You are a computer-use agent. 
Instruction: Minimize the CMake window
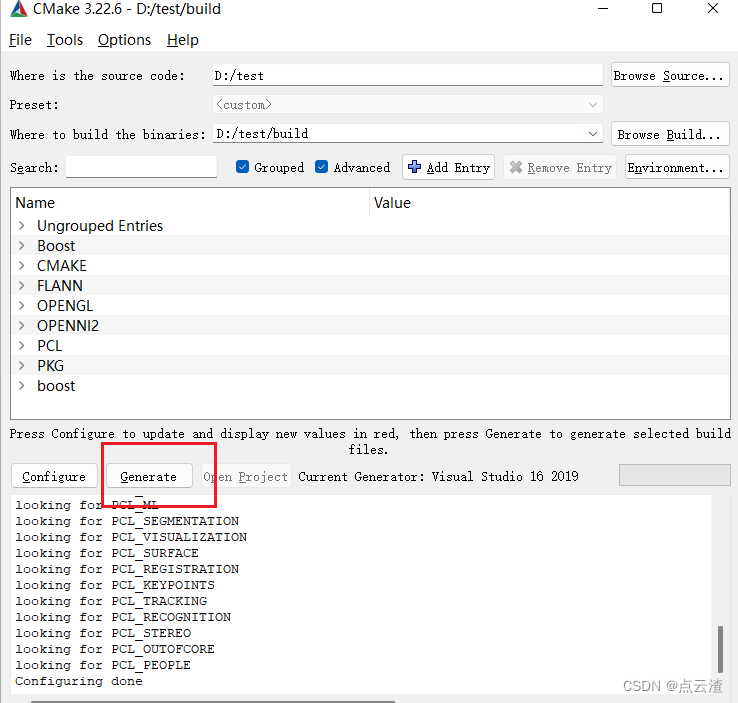[603, 8]
